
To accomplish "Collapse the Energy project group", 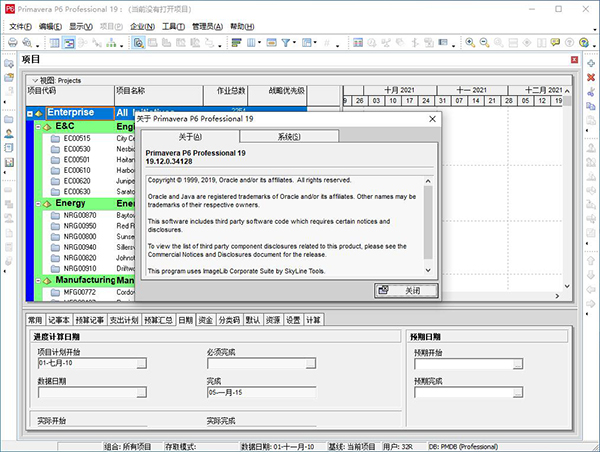I will point(38,204).
